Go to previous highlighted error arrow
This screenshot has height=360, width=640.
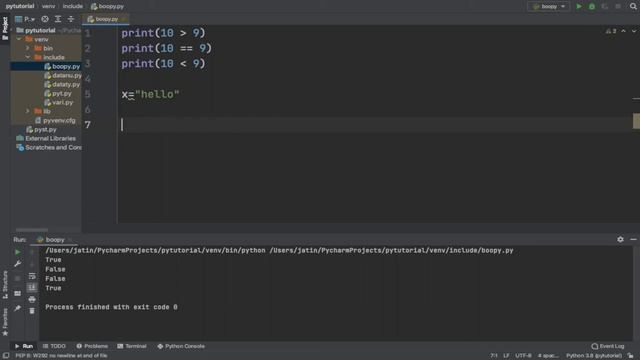[x=623, y=31]
